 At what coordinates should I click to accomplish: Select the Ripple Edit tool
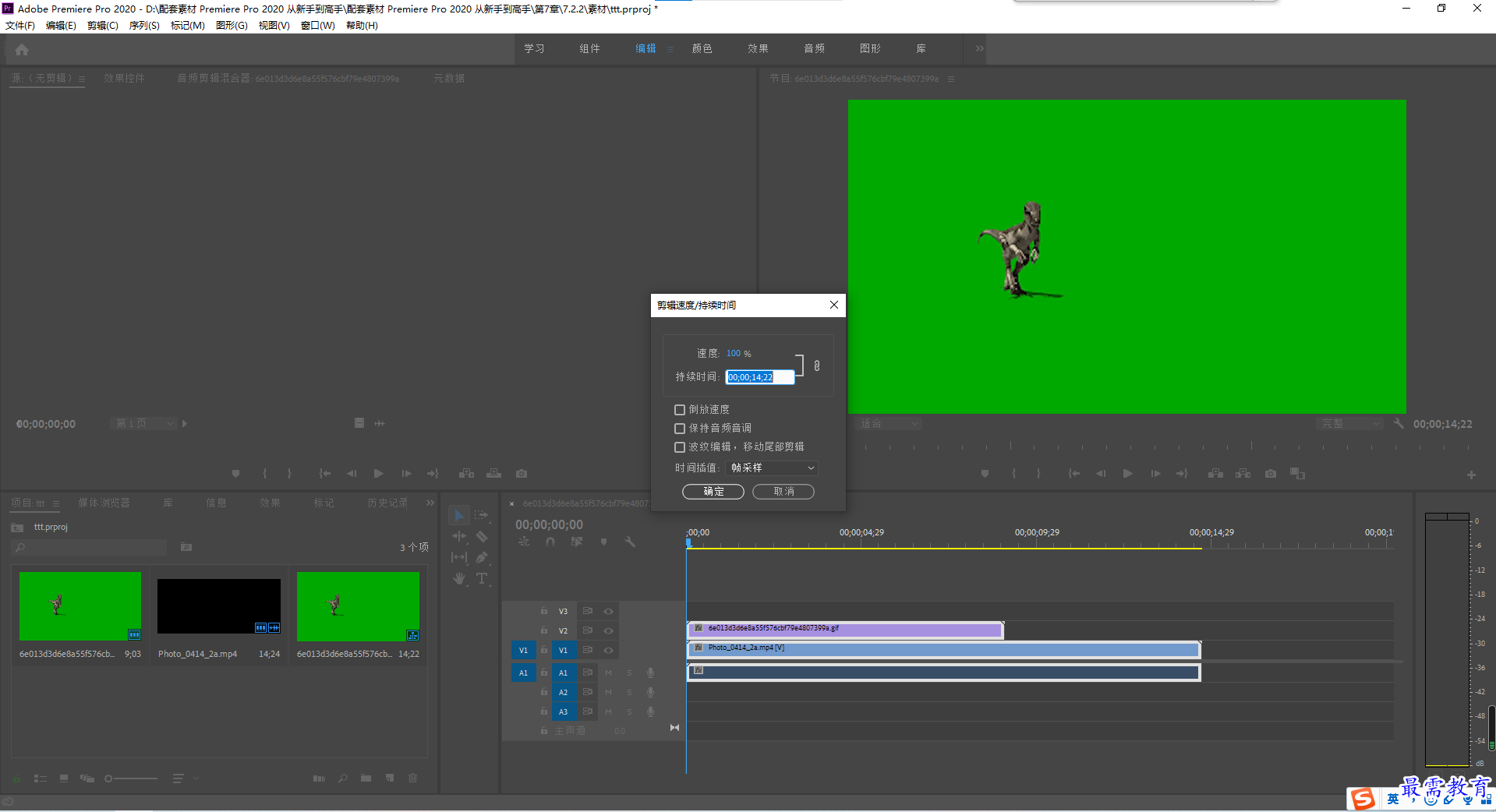tap(459, 536)
